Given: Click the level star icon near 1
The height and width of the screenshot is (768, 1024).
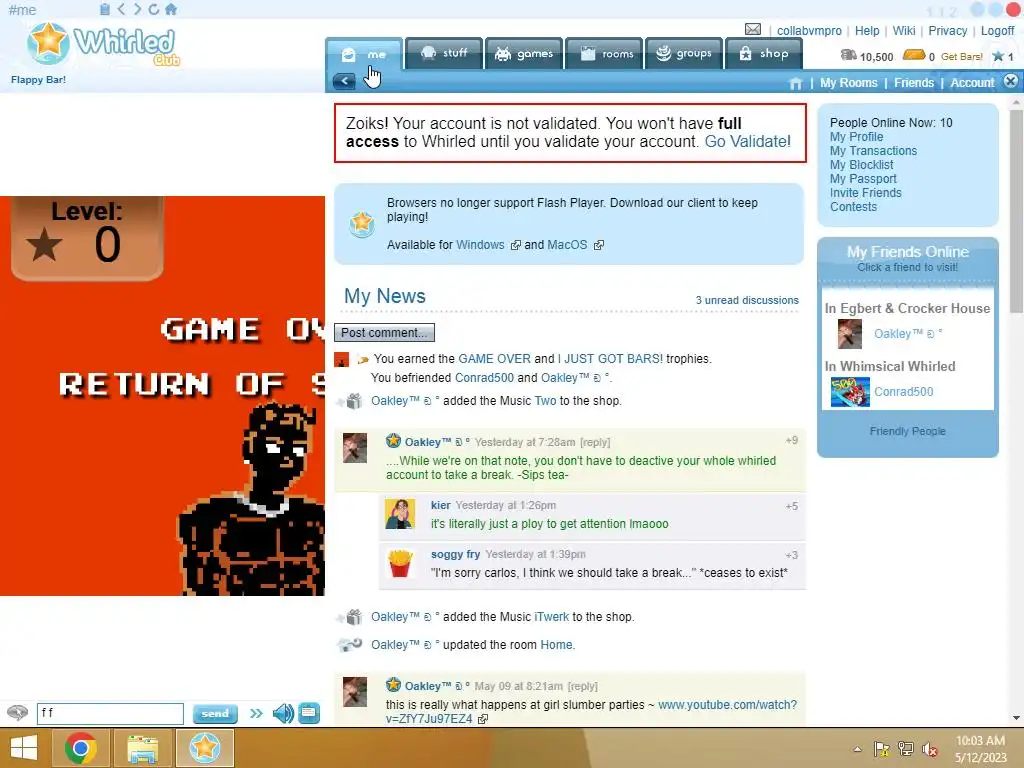Looking at the screenshot, I should (x=998, y=56).
